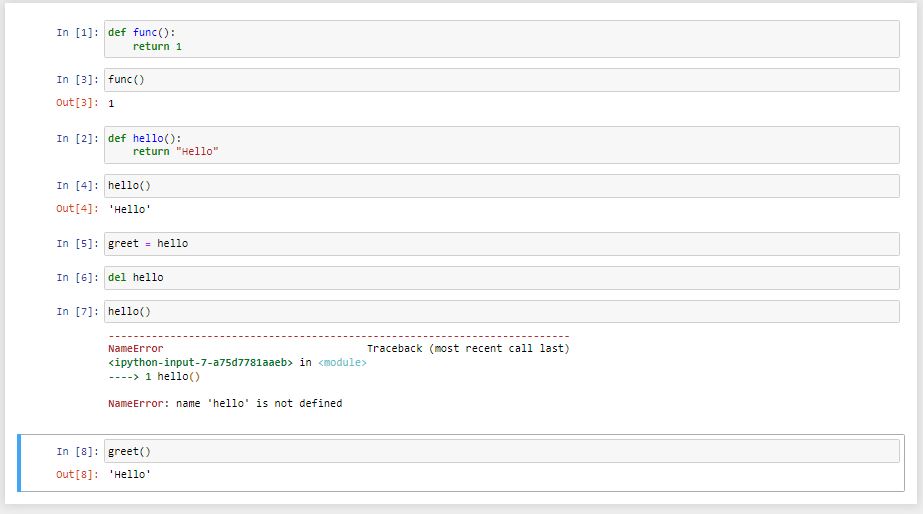
Task: Click the In [2]: prompt label
Action: click(77, 138)
